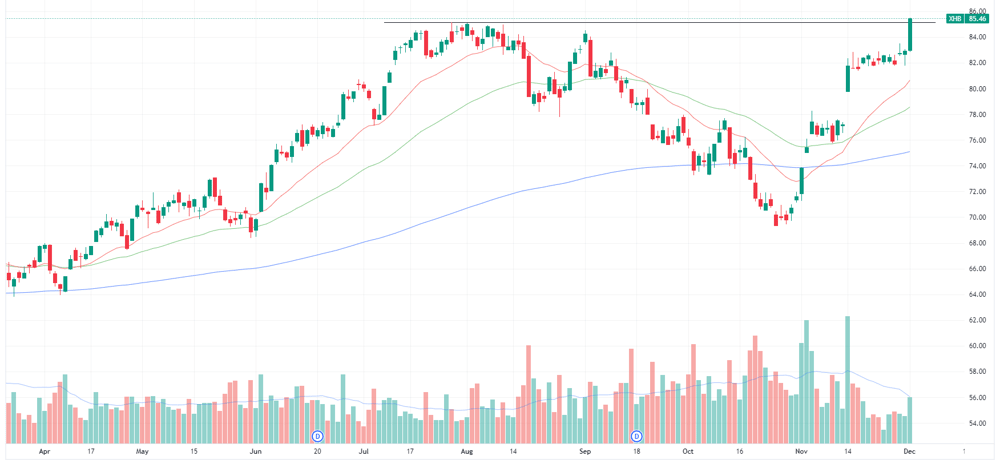The image size is (1000, 460).
Task: Select the XHB ticker label on price axis
Action: point(955,19)
